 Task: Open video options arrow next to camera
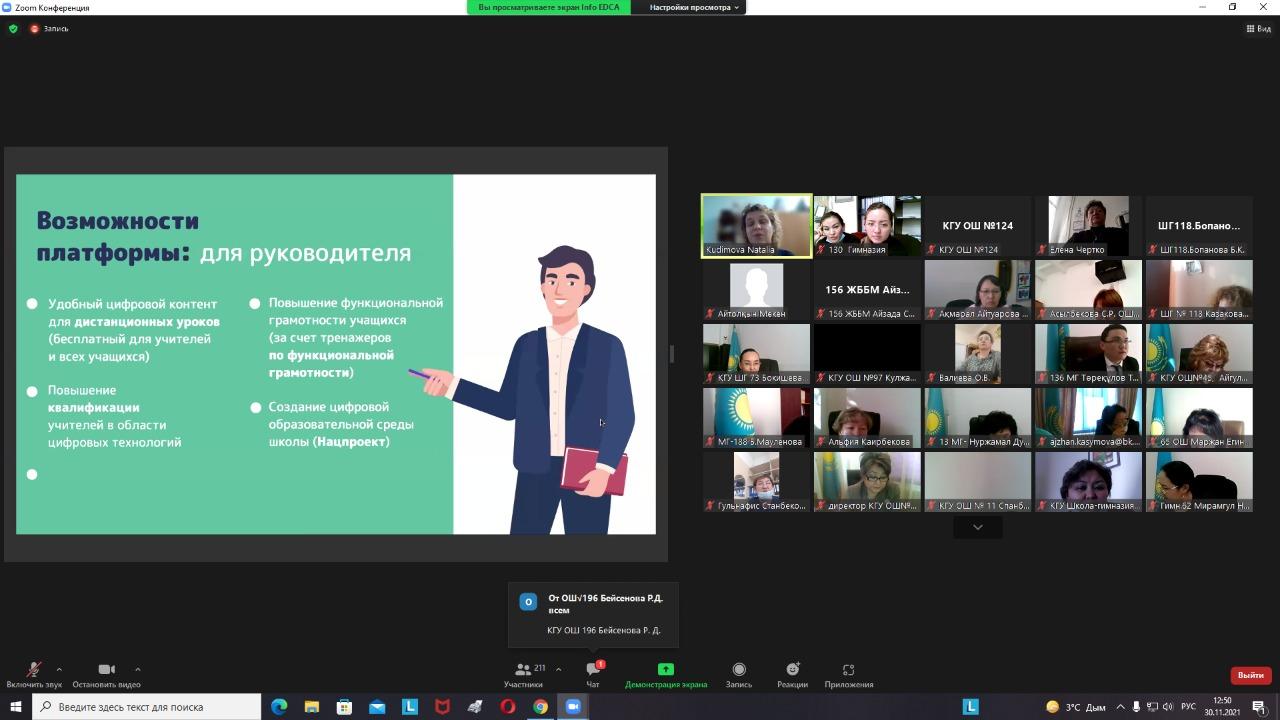[x=137, y=669]
